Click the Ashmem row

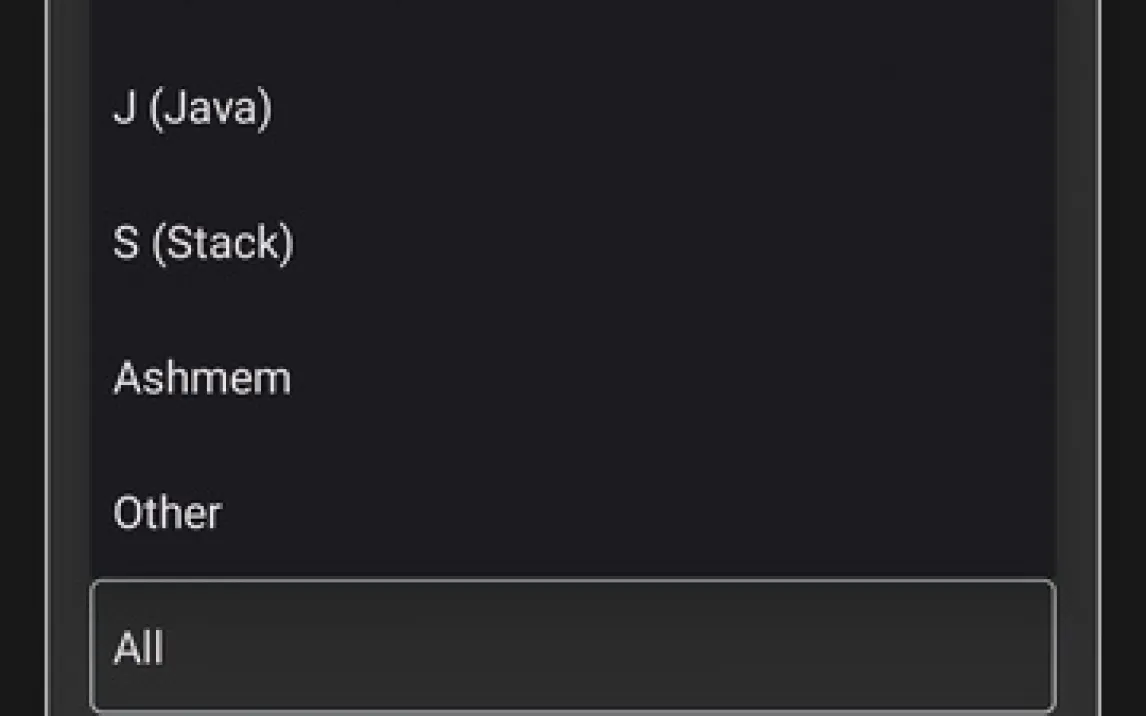pos(572,378)
